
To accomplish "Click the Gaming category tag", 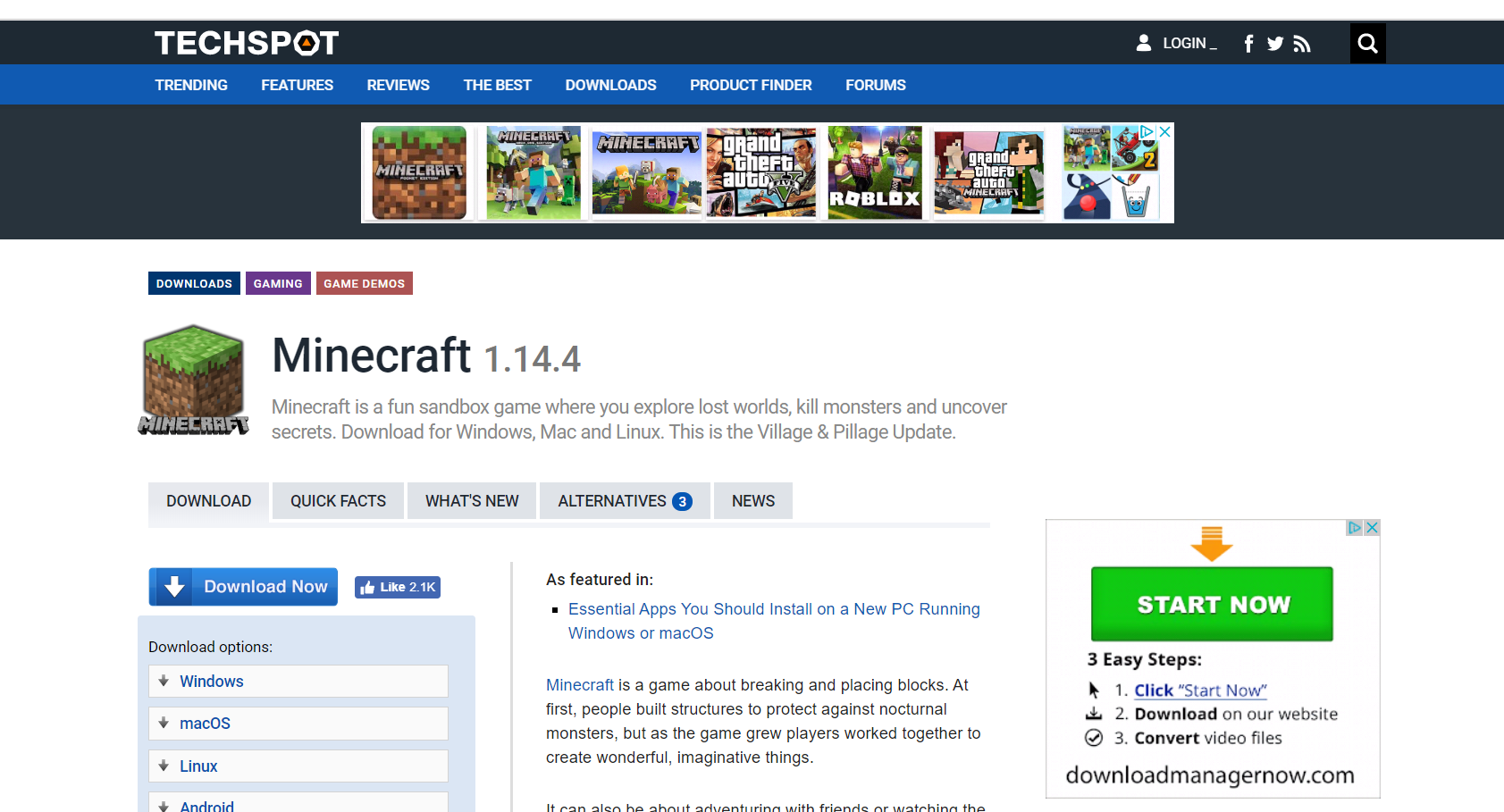I will click(278, 283).
